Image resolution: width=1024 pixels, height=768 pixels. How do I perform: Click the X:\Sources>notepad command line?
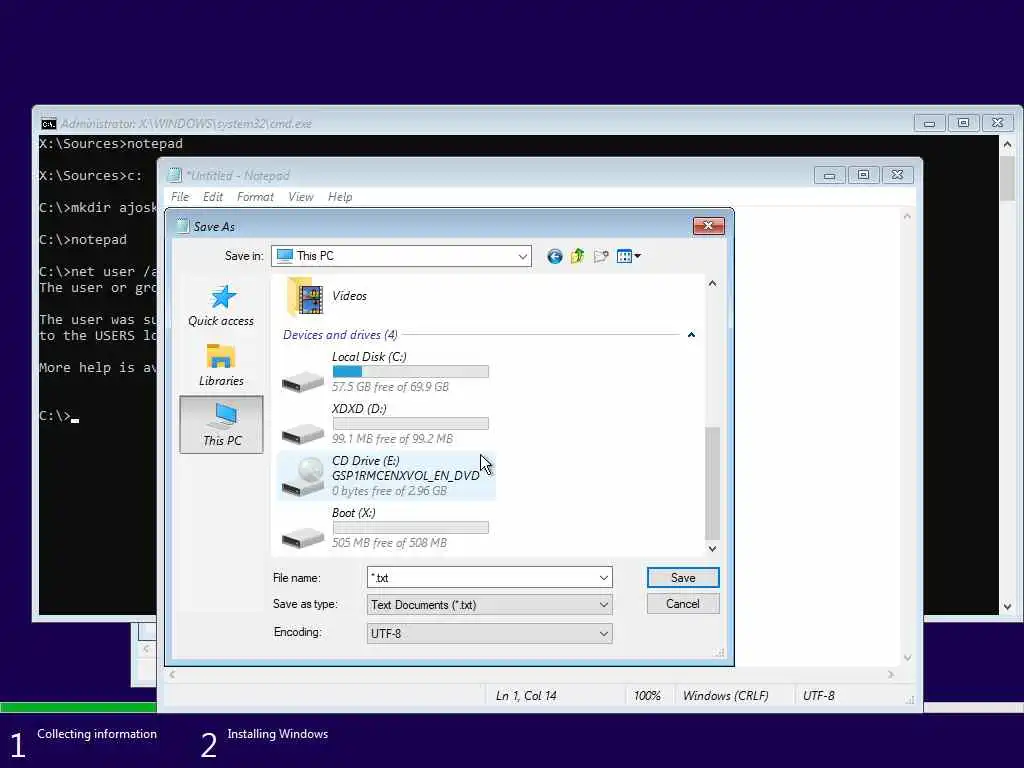(111, 144)
